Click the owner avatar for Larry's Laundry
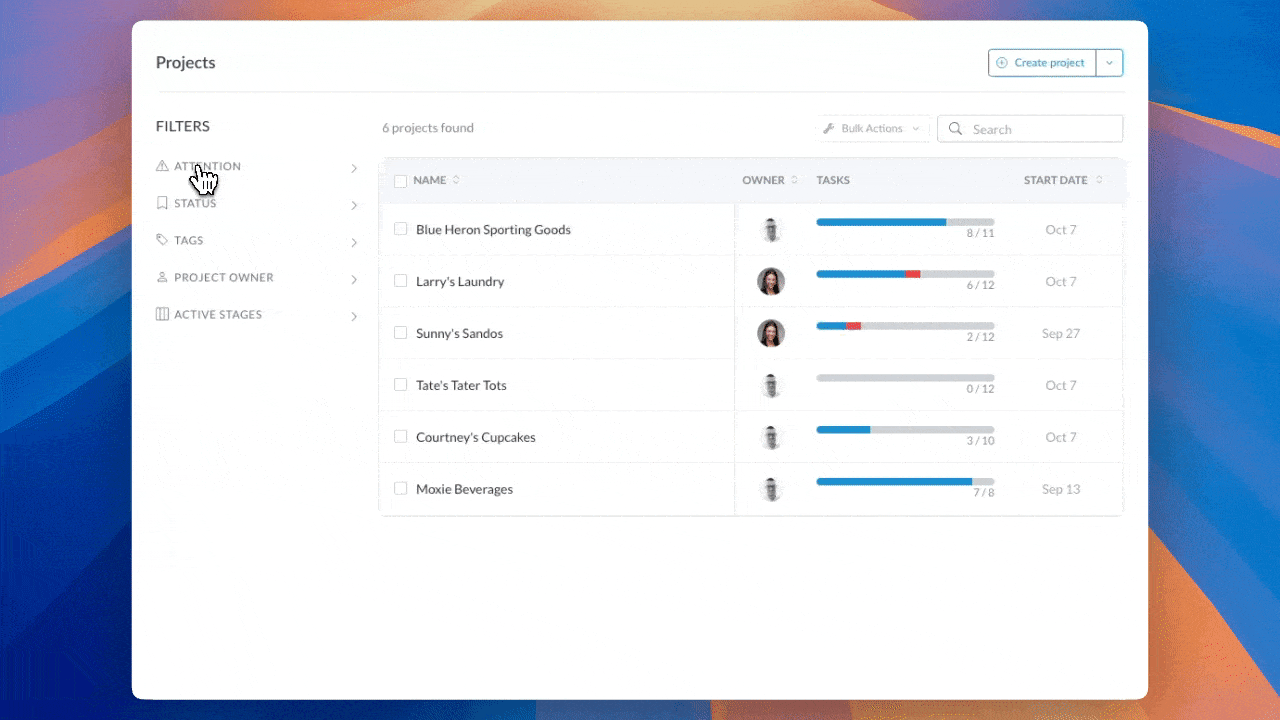Viewport: 1280px width, 720px height. pos(771,281)
